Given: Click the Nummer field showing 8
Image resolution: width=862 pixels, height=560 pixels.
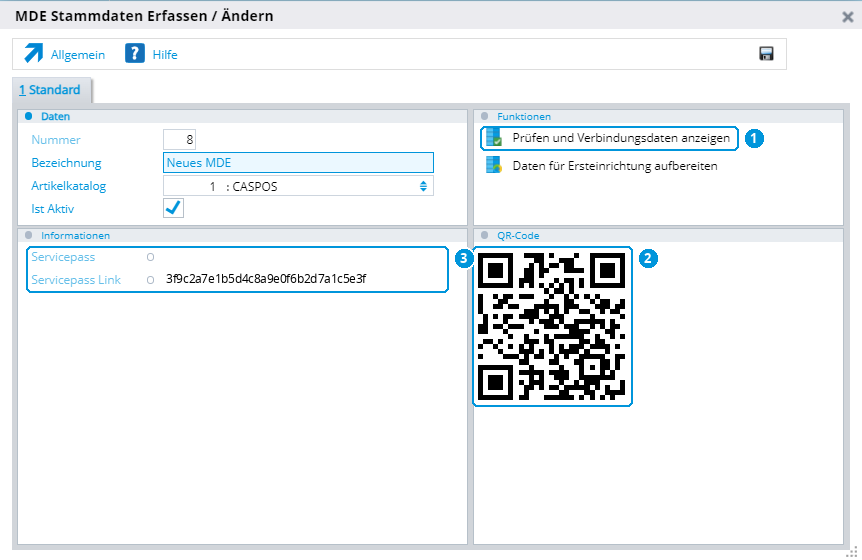Looking at the screenshot, I should (179, 140).
